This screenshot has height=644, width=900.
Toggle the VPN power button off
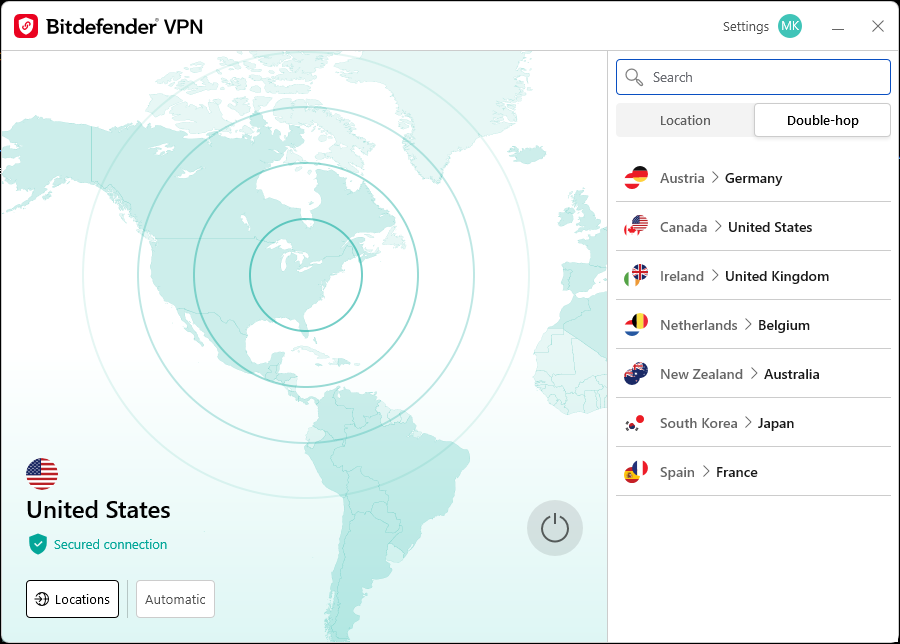(x=554, y=527)
